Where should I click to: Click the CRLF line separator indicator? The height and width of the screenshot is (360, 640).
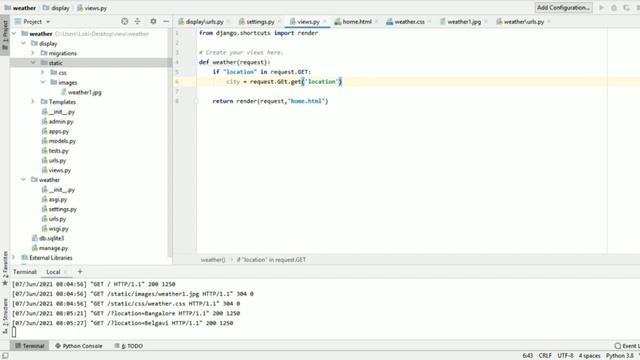[545, 356]
